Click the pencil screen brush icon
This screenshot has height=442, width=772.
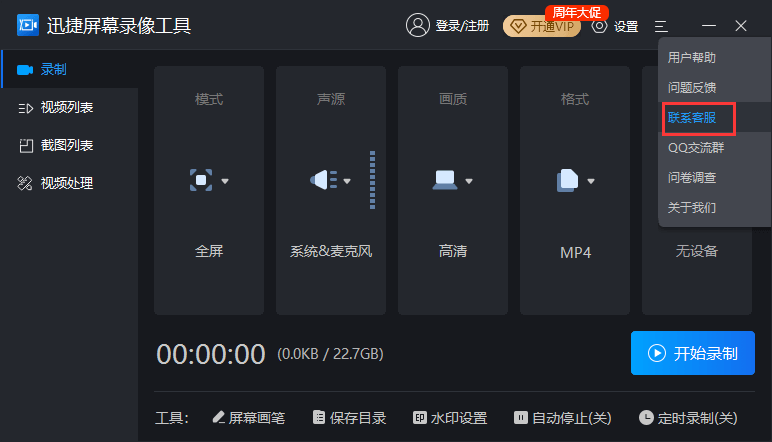point(218,417)
